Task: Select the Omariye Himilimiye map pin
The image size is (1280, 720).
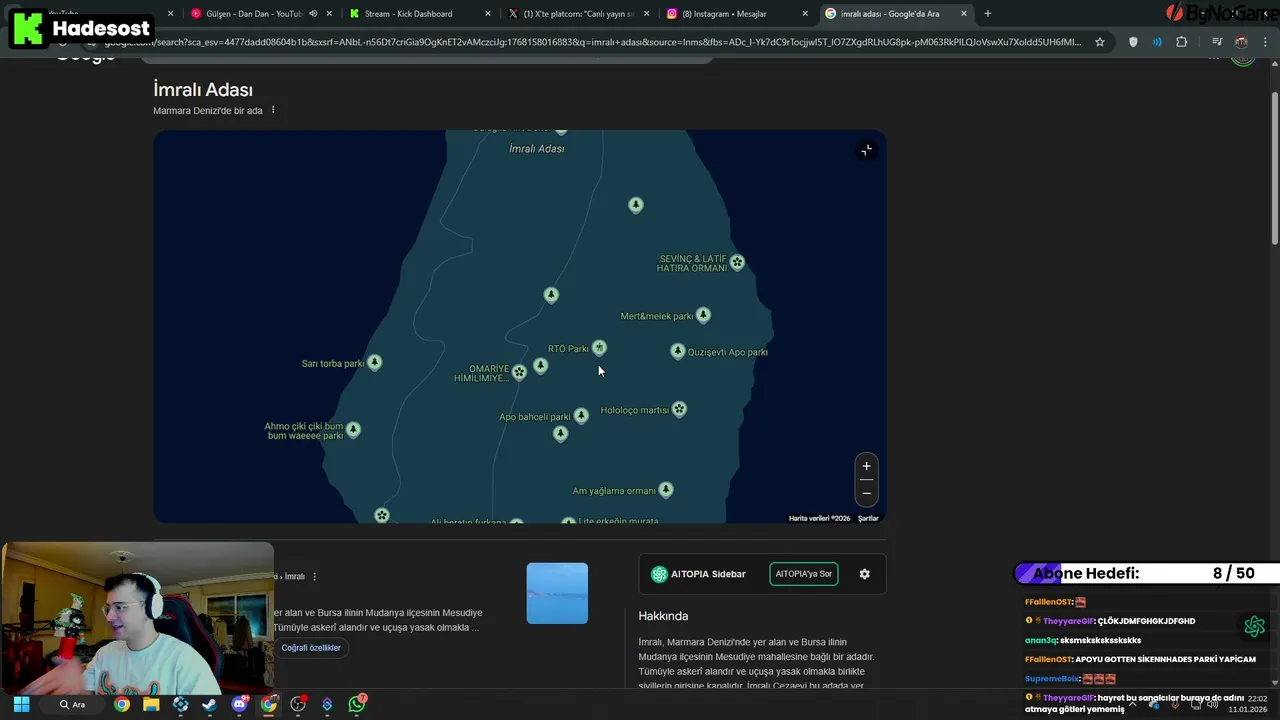Action: tap(519, 372)
